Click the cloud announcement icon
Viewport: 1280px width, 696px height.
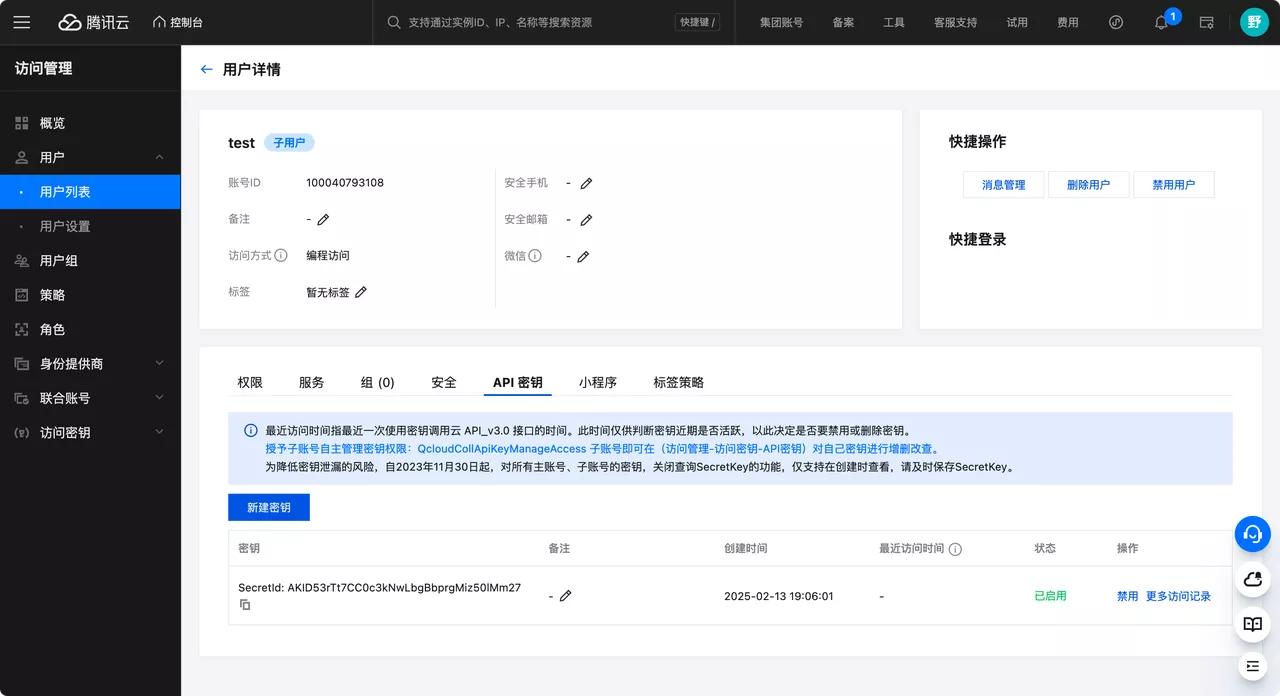point(1252,579)
